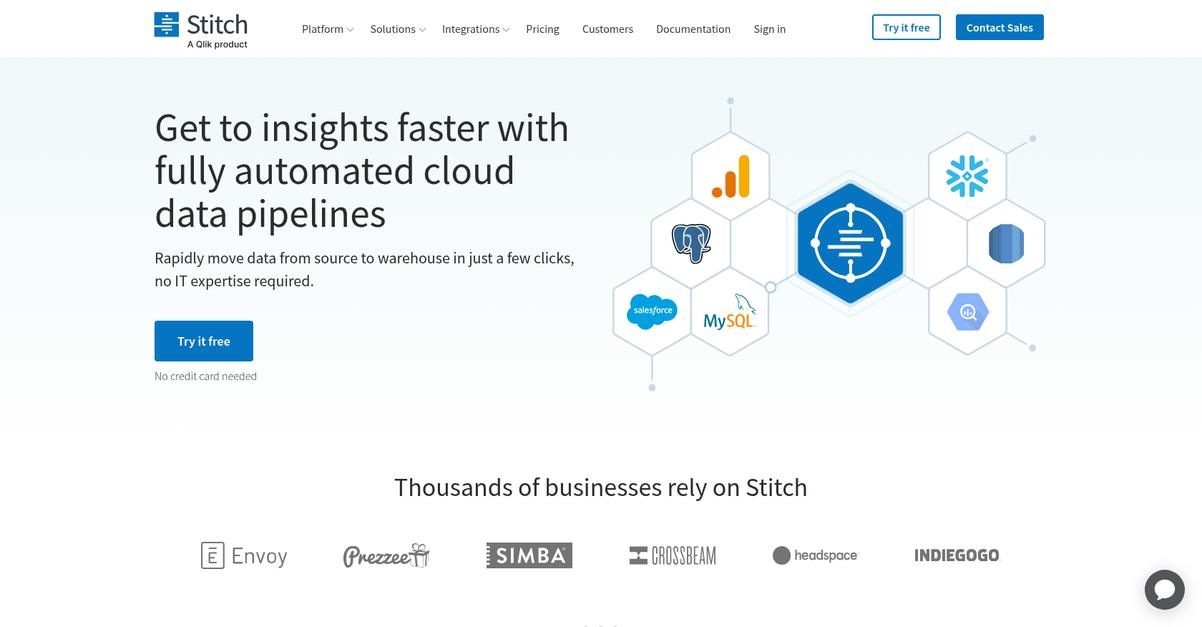This screenshot has height=627, width=1202.
Task: Go to Sign in
Action: point(770,29)
